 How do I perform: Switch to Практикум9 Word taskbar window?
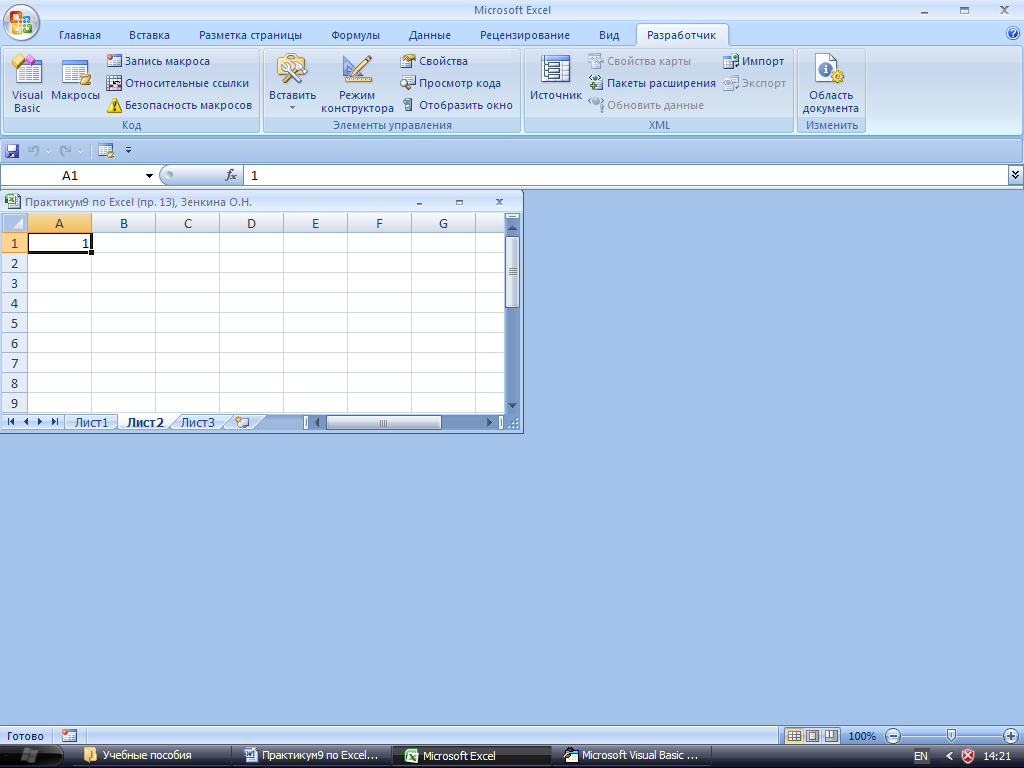tap(312, 756)
